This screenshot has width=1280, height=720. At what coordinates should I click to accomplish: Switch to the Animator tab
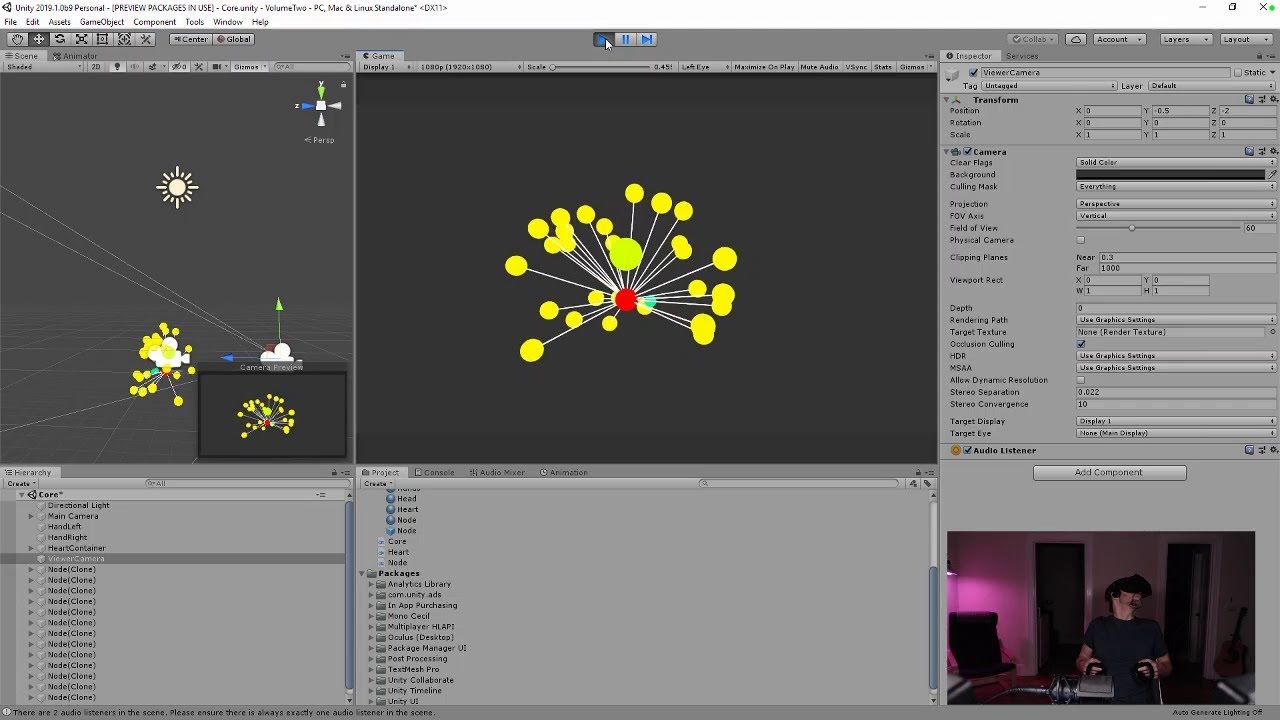tap(76, 56)
